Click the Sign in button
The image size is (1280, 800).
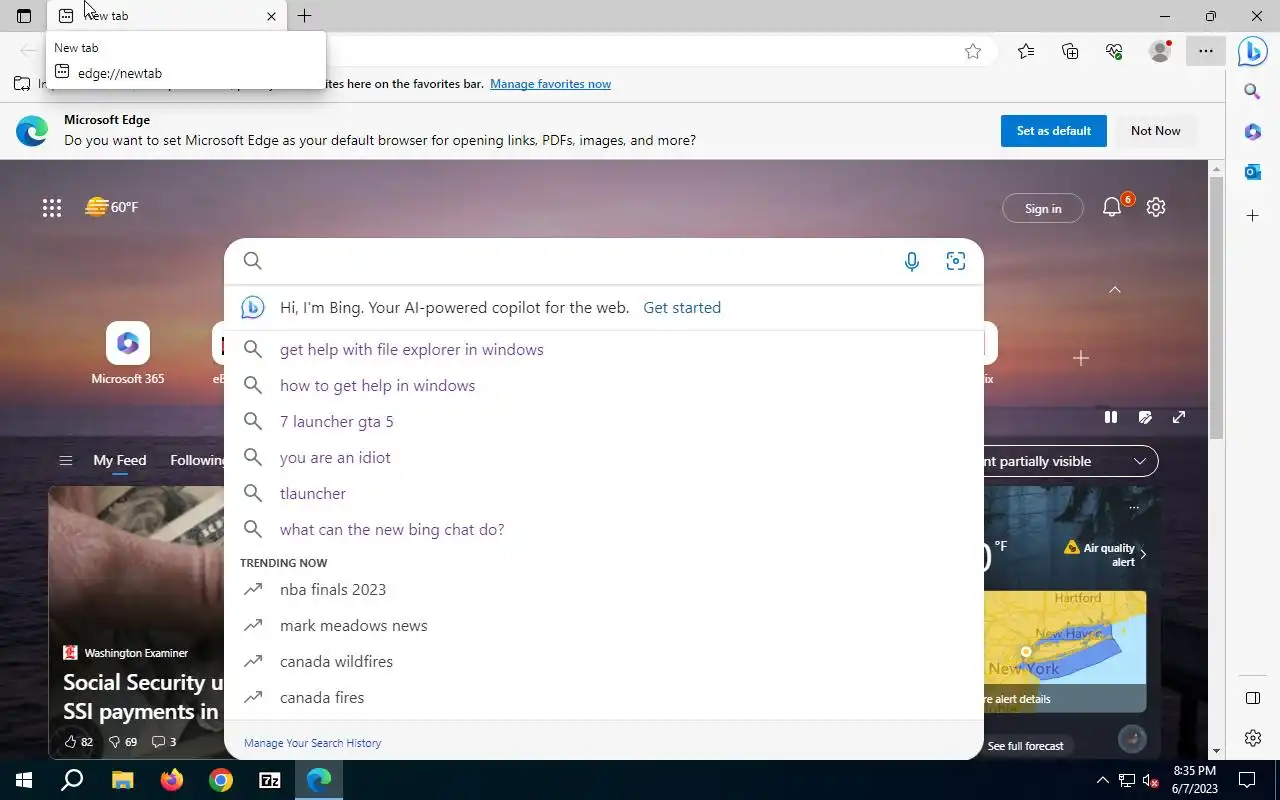point(1043,208)
